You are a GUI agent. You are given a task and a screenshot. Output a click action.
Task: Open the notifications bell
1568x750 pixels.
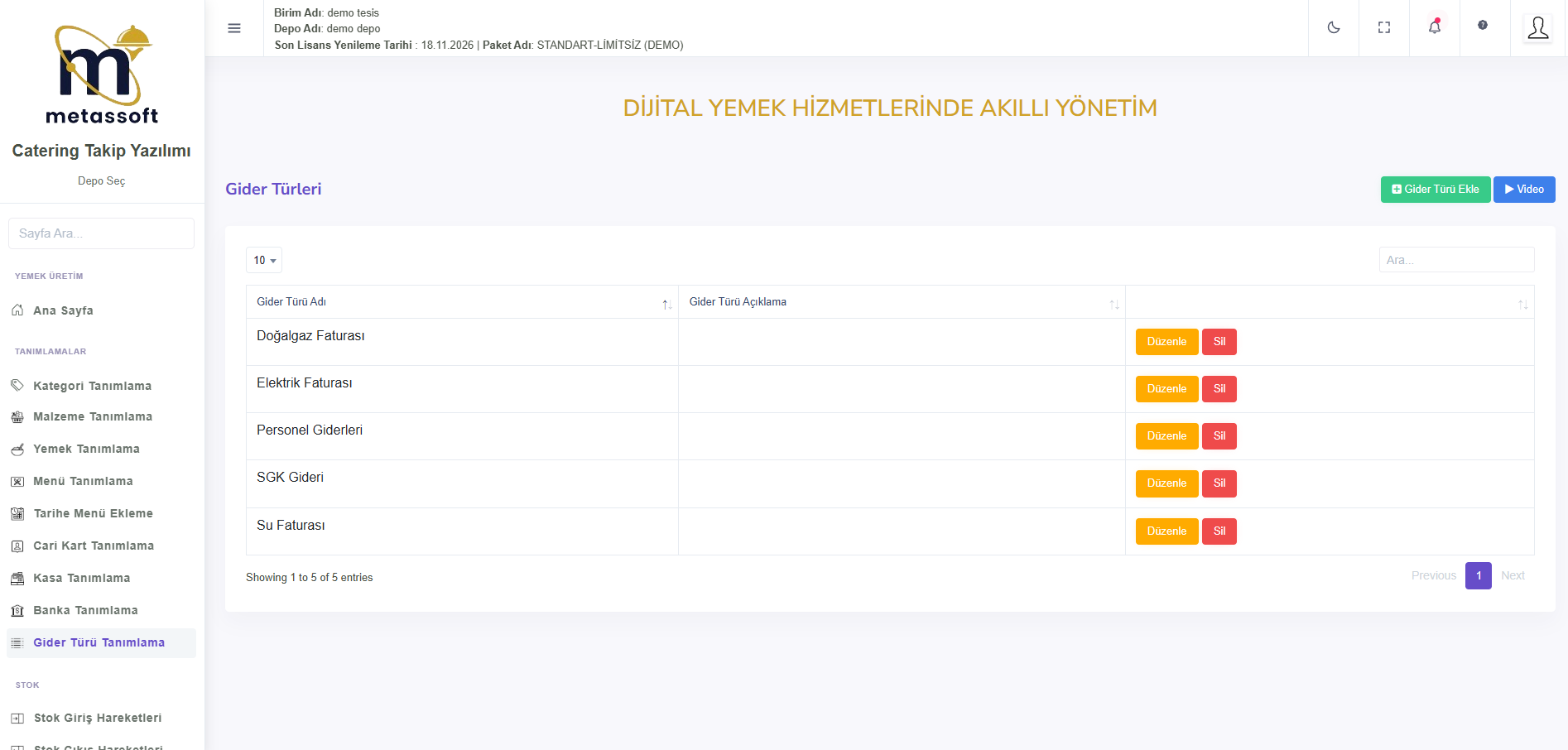[1434, 27]
